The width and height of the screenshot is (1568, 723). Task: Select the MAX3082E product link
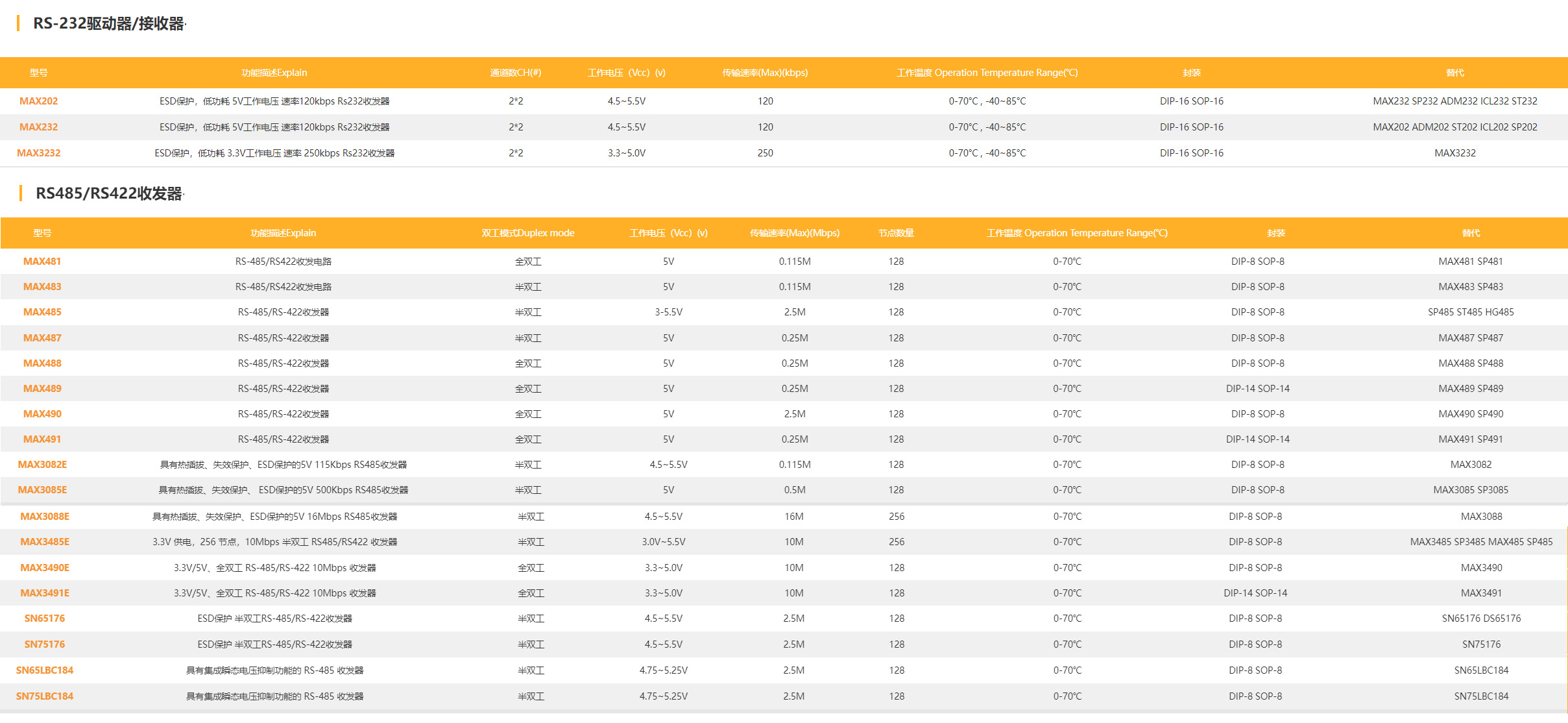coord(42,465)
